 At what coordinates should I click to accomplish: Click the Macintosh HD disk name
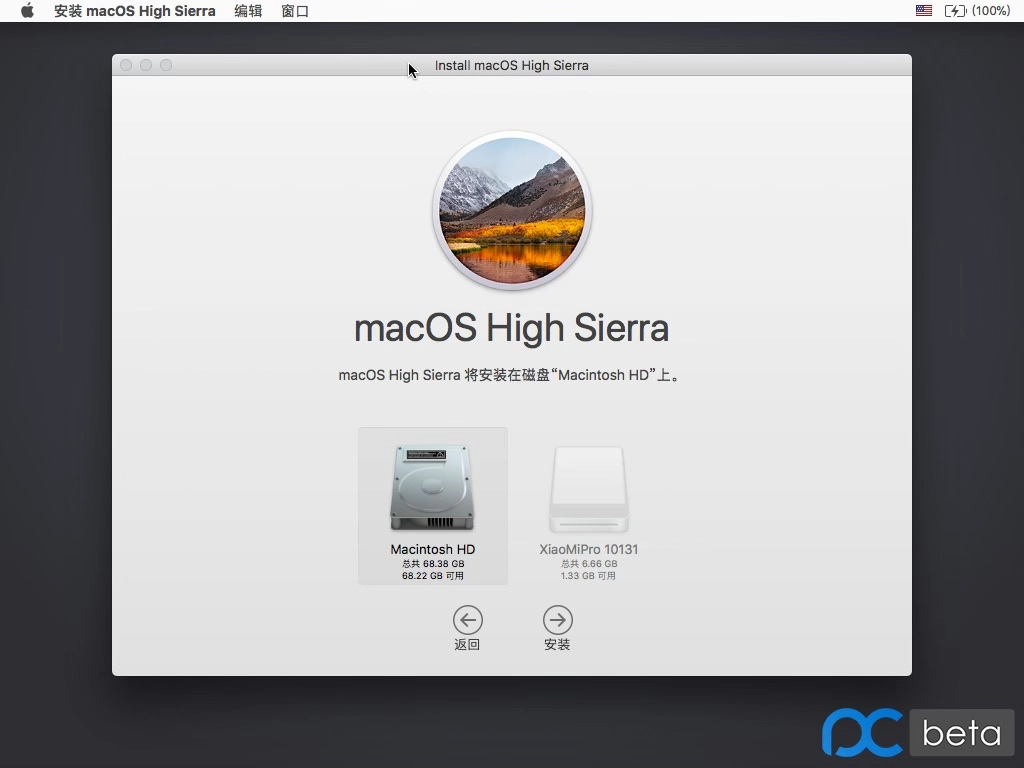point(432,549)
